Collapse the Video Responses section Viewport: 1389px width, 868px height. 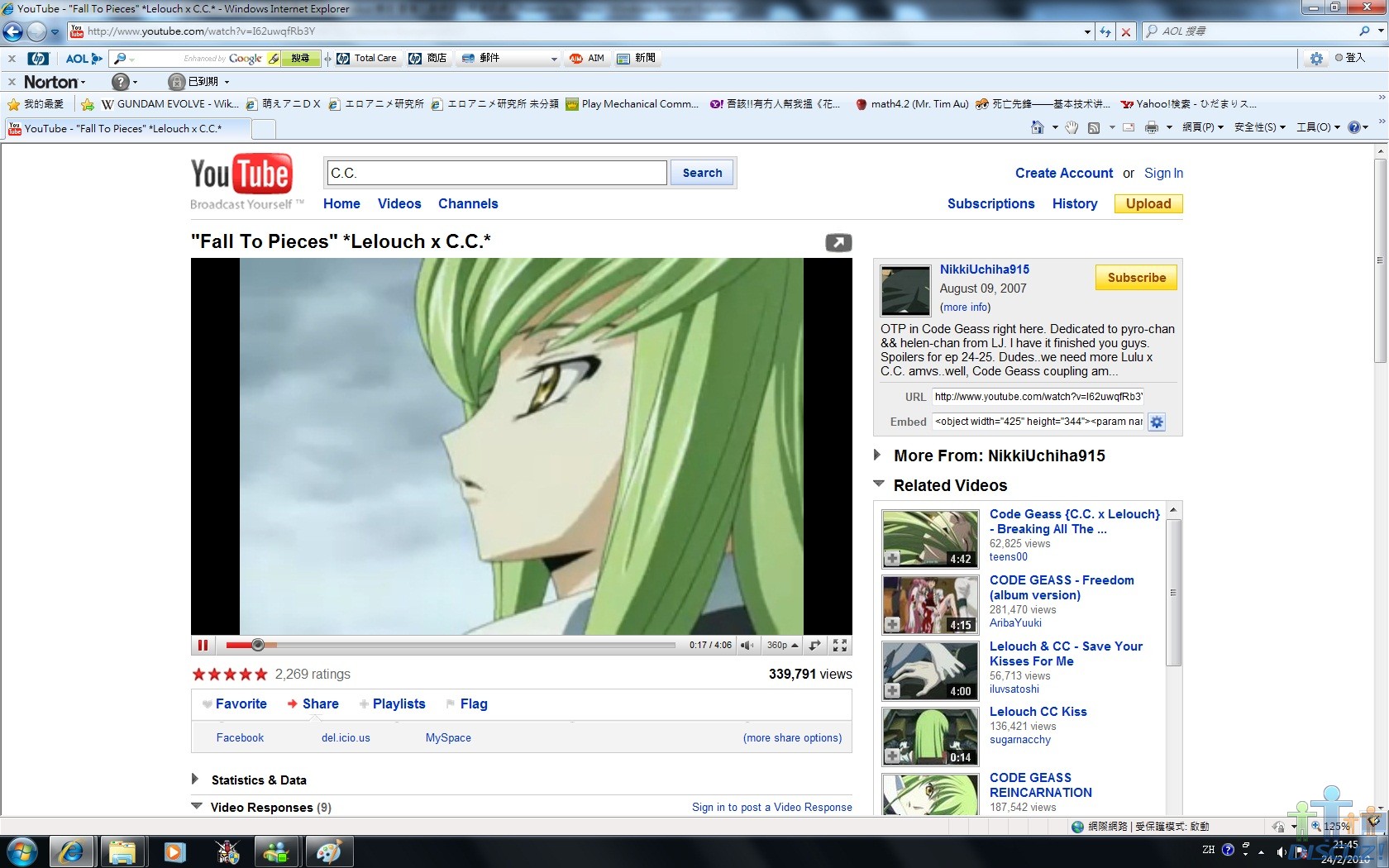pyautogui.click(x=197, y=806)
